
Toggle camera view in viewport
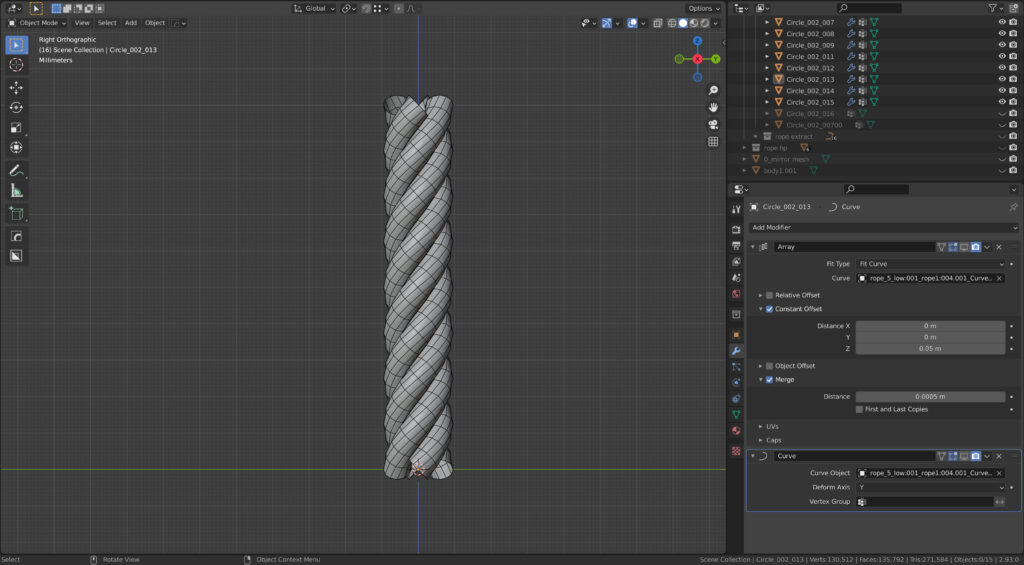pyautogui.click(x=713, y=124)
